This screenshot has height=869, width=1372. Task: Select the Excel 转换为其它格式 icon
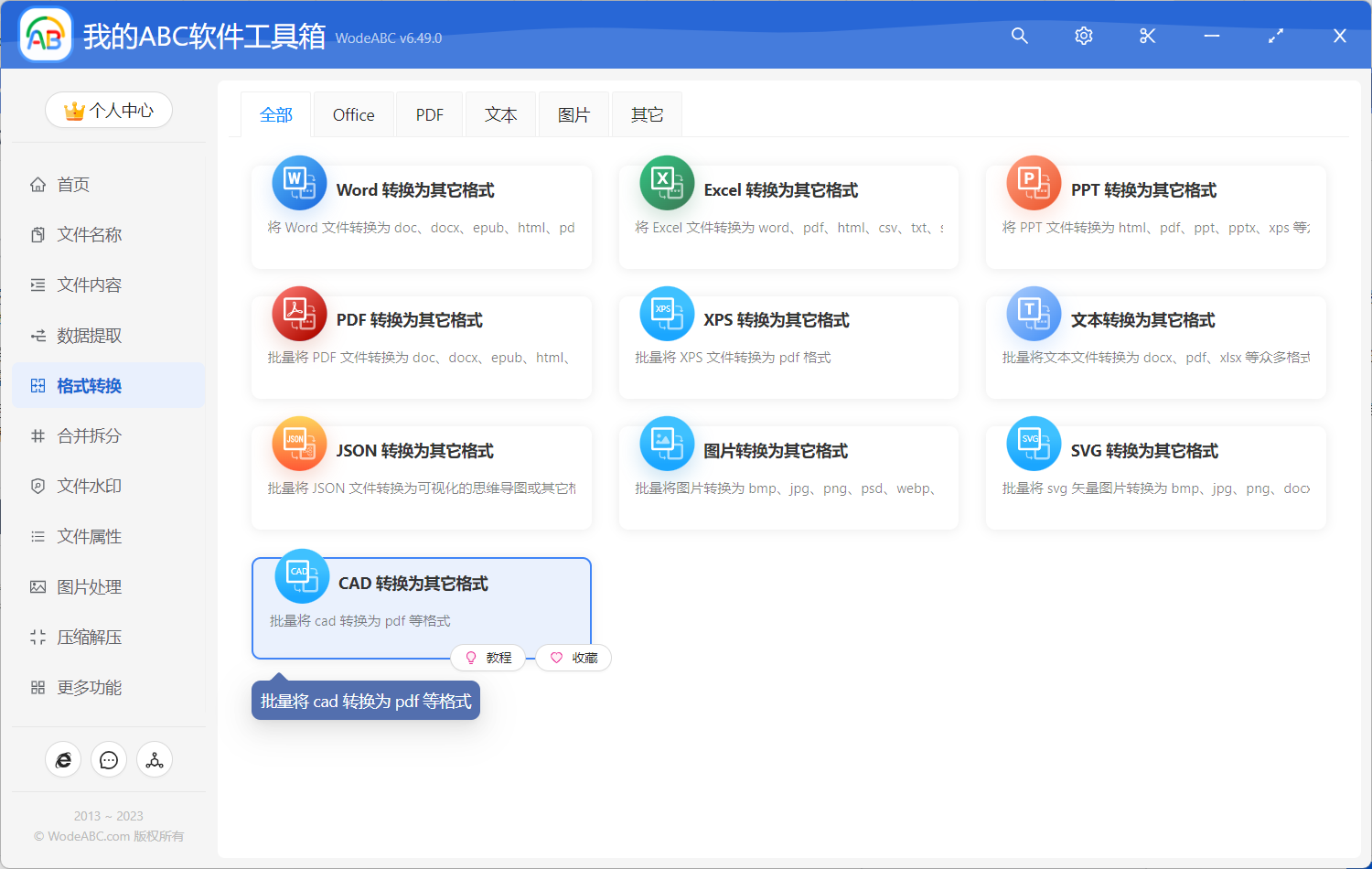(x=667, y=183)
